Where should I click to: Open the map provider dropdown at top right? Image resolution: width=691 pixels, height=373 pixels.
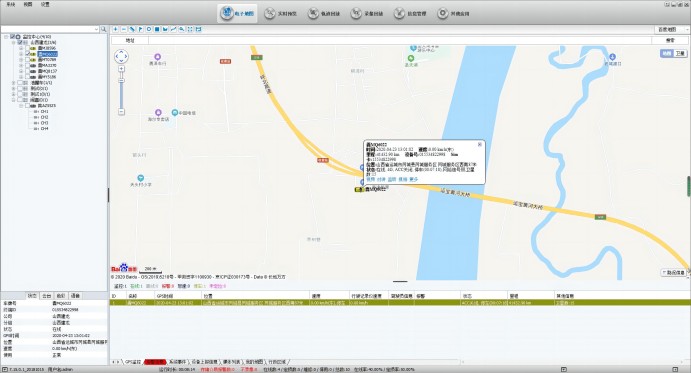pos(672,29)
